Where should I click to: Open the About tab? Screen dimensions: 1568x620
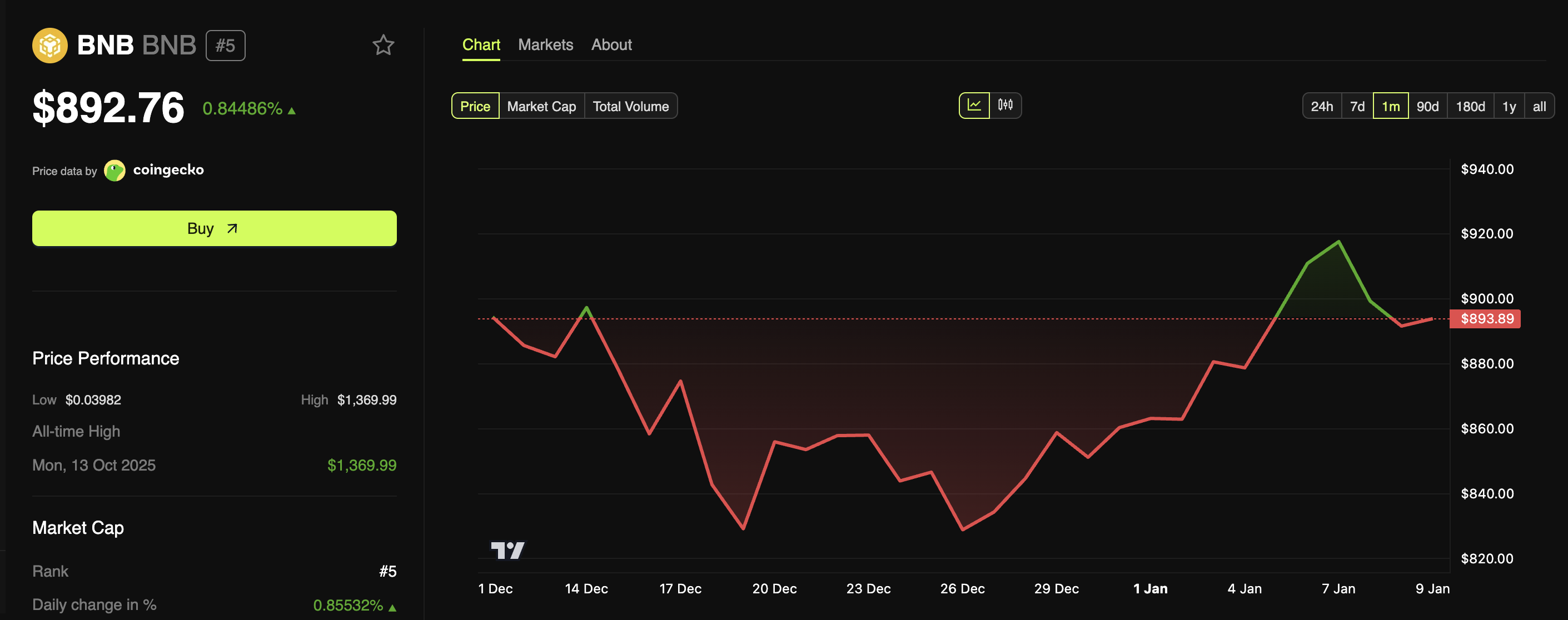click(x=611, y=44)
